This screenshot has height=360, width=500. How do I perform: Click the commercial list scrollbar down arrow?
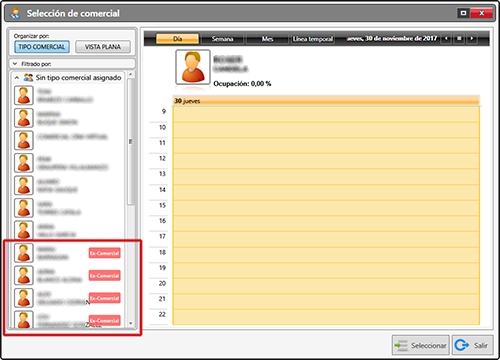click(x=131, y=323)
